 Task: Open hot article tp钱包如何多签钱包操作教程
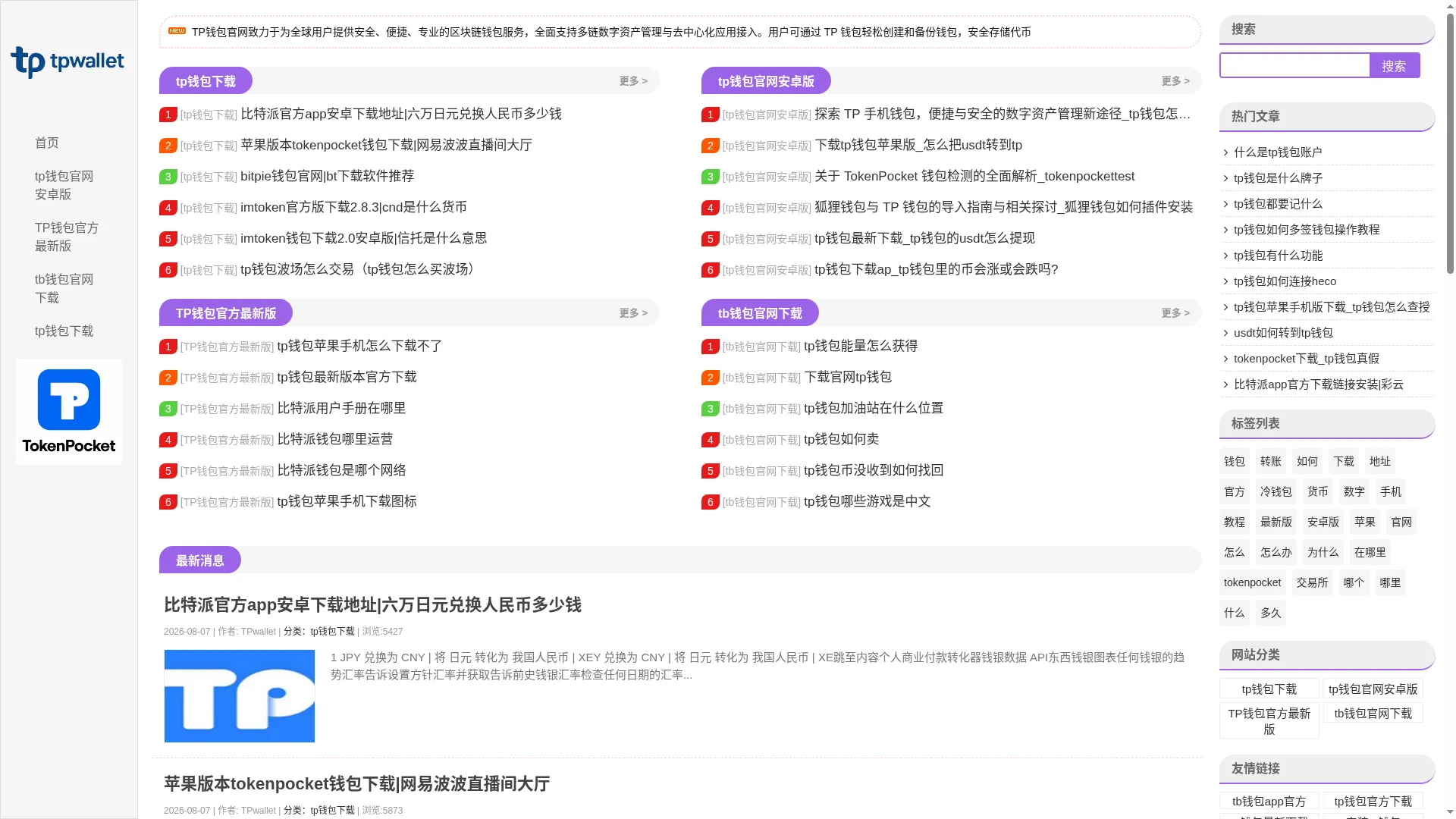1307,229
